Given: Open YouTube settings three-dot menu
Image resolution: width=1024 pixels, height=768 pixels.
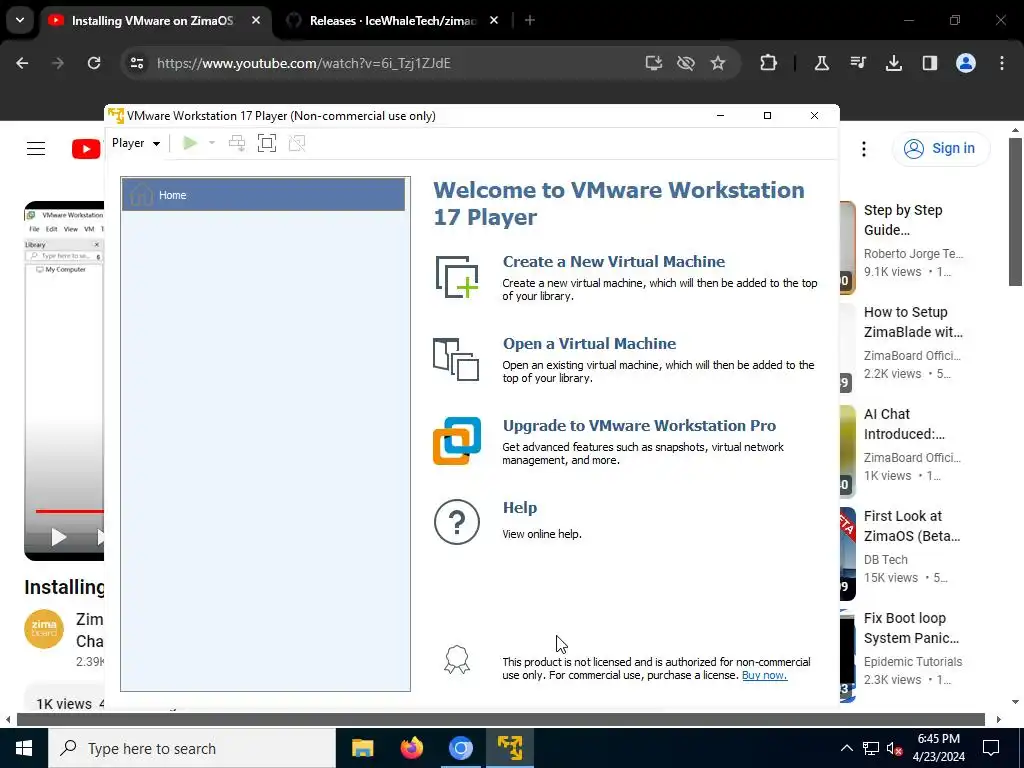Looking at the screenshot, I should (x=863, y=149).
